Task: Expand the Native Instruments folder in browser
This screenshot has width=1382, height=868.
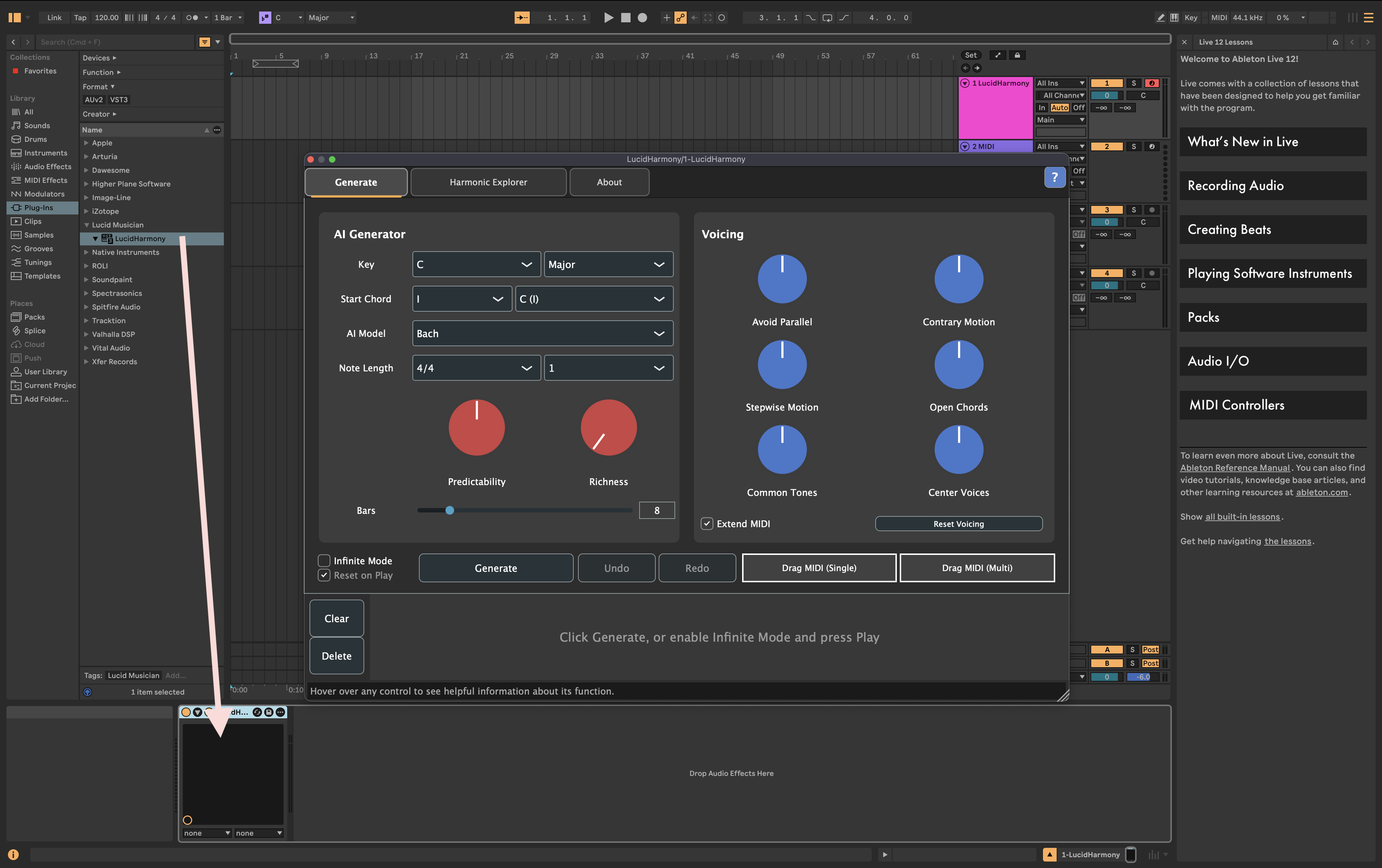Action: point(86,252)
